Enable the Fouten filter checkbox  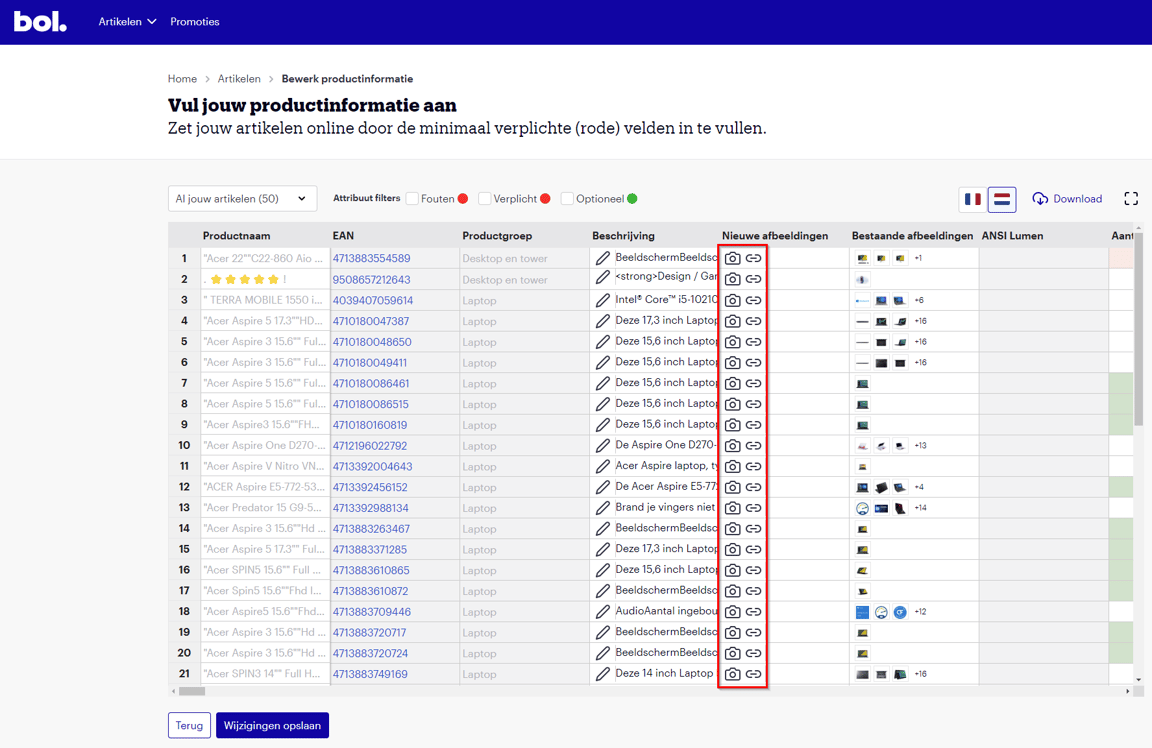412,199
